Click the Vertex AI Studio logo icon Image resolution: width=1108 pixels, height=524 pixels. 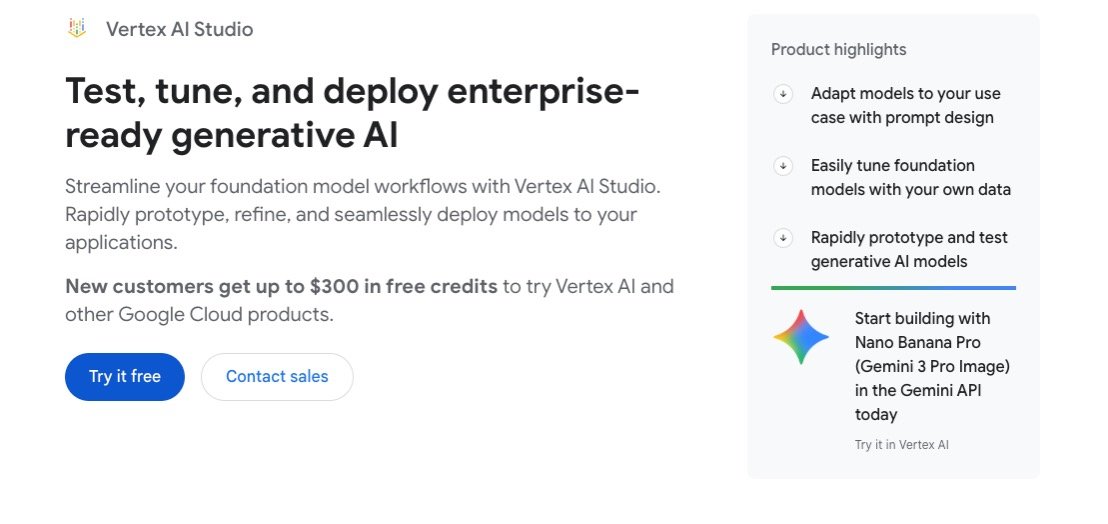77,28
